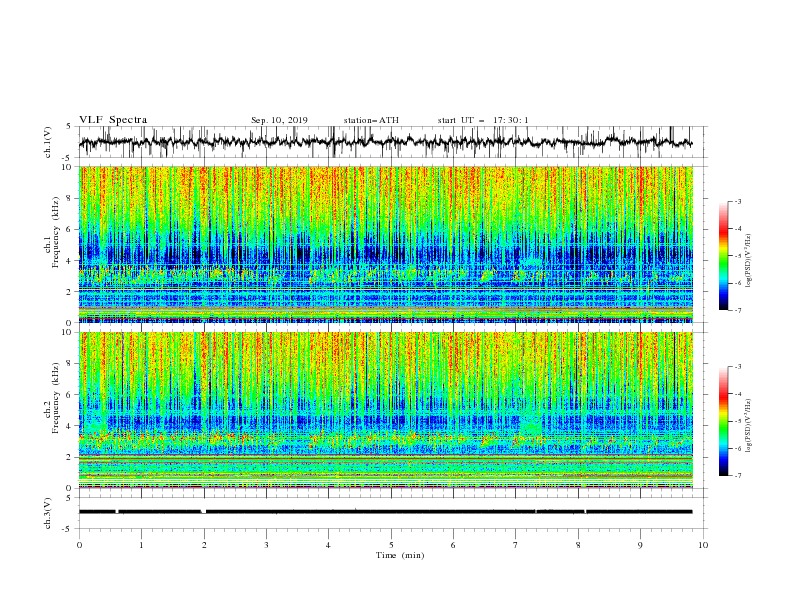The width and height of the screenshot is (792, 612).
Task: Click the ch.1 "Frequency (kHz)" axis label
Action: [x=55, y=233]
